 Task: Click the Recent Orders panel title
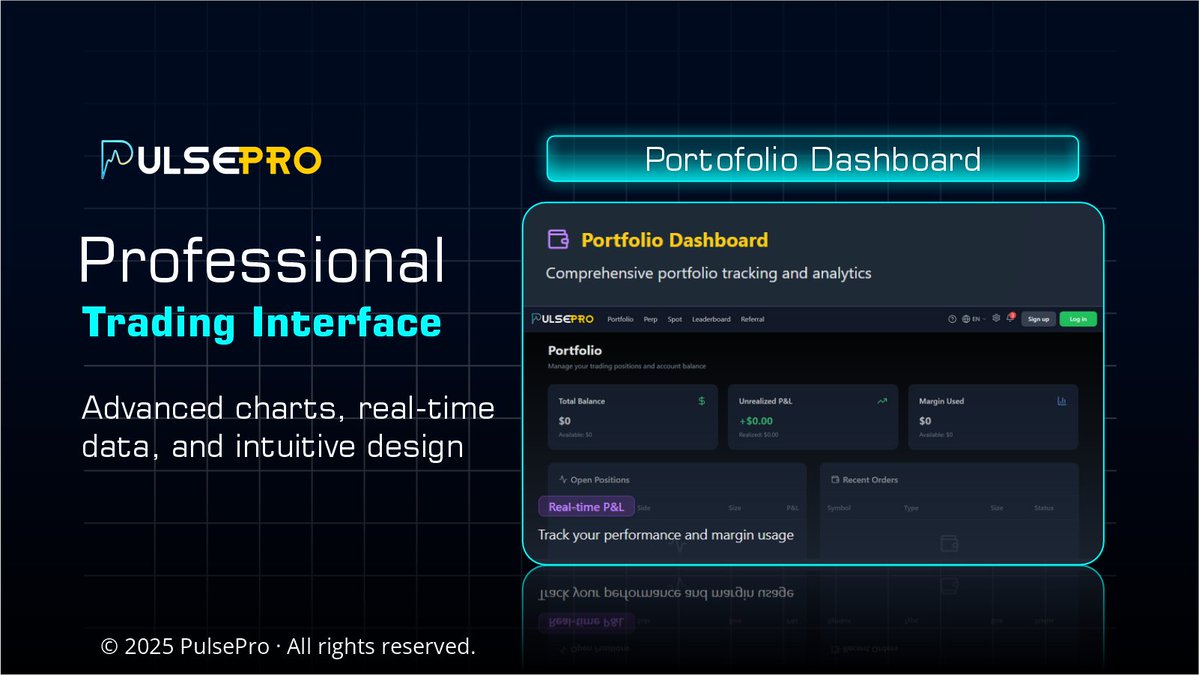870,479
